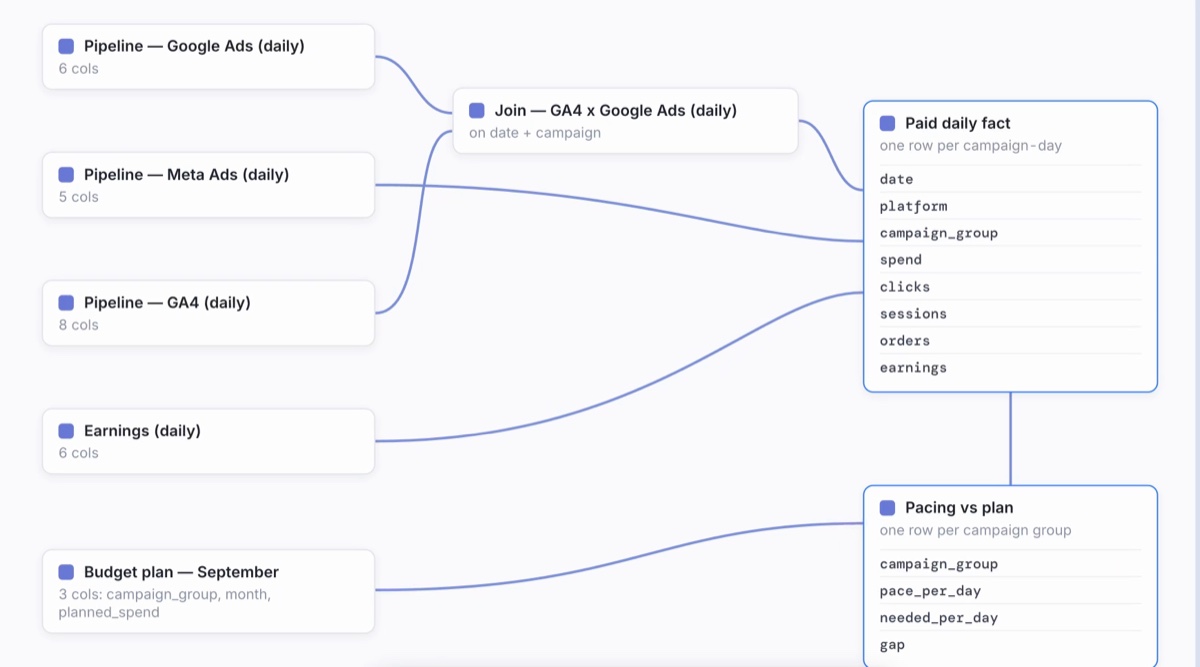The height and width of the screenshot is (667, 1200).
Task: Select the Pipeline — Google Ads (daily) title
Action: pos(194,46)
